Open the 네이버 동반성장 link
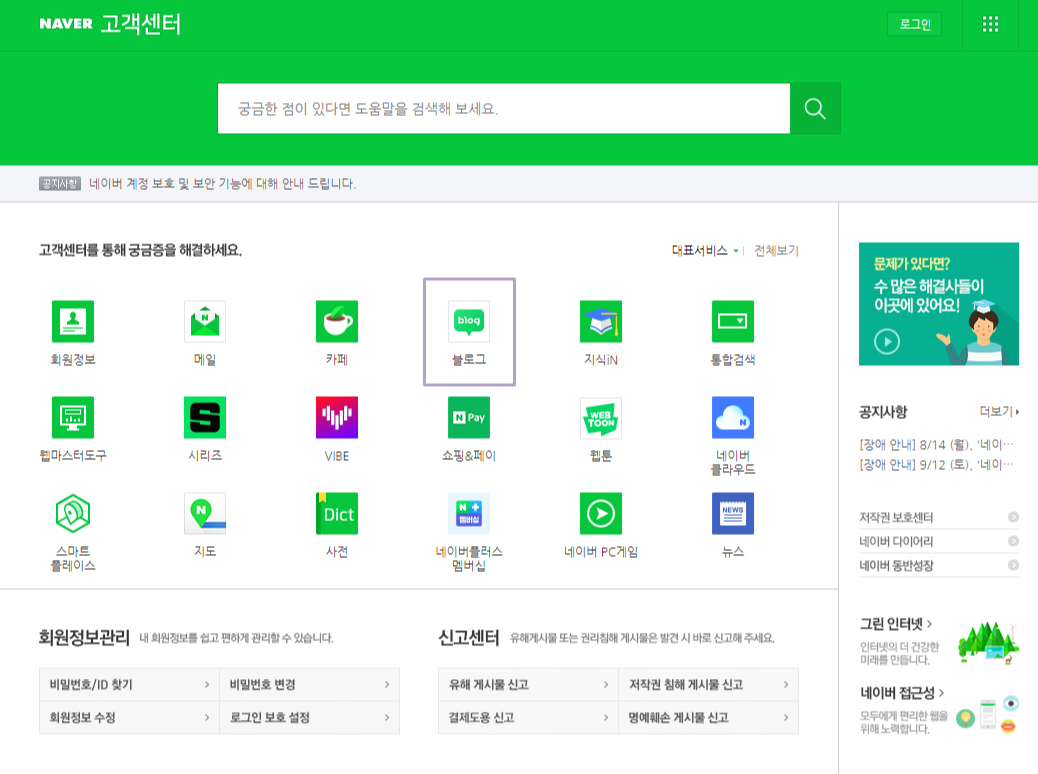The width and height of the screenshot is (1038, 774). pos(939,565)
